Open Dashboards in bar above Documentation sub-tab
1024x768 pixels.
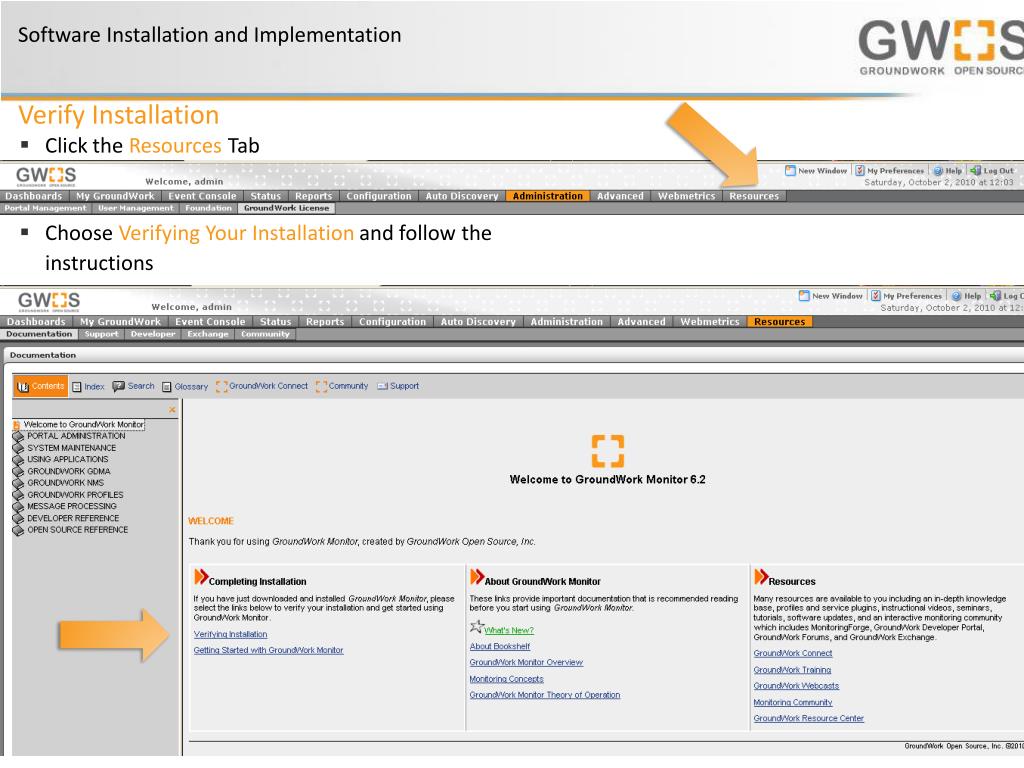[x=36, y=322]
